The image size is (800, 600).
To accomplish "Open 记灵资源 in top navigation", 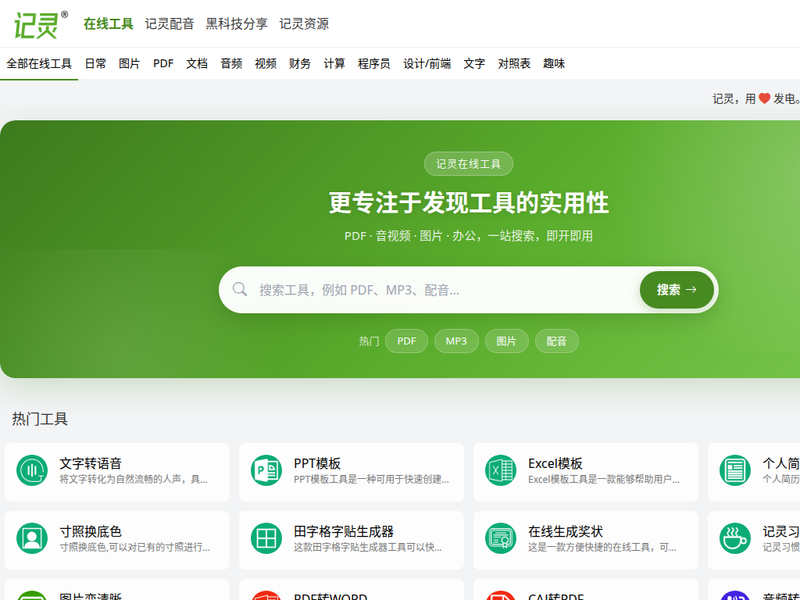I will coord(304,24).
